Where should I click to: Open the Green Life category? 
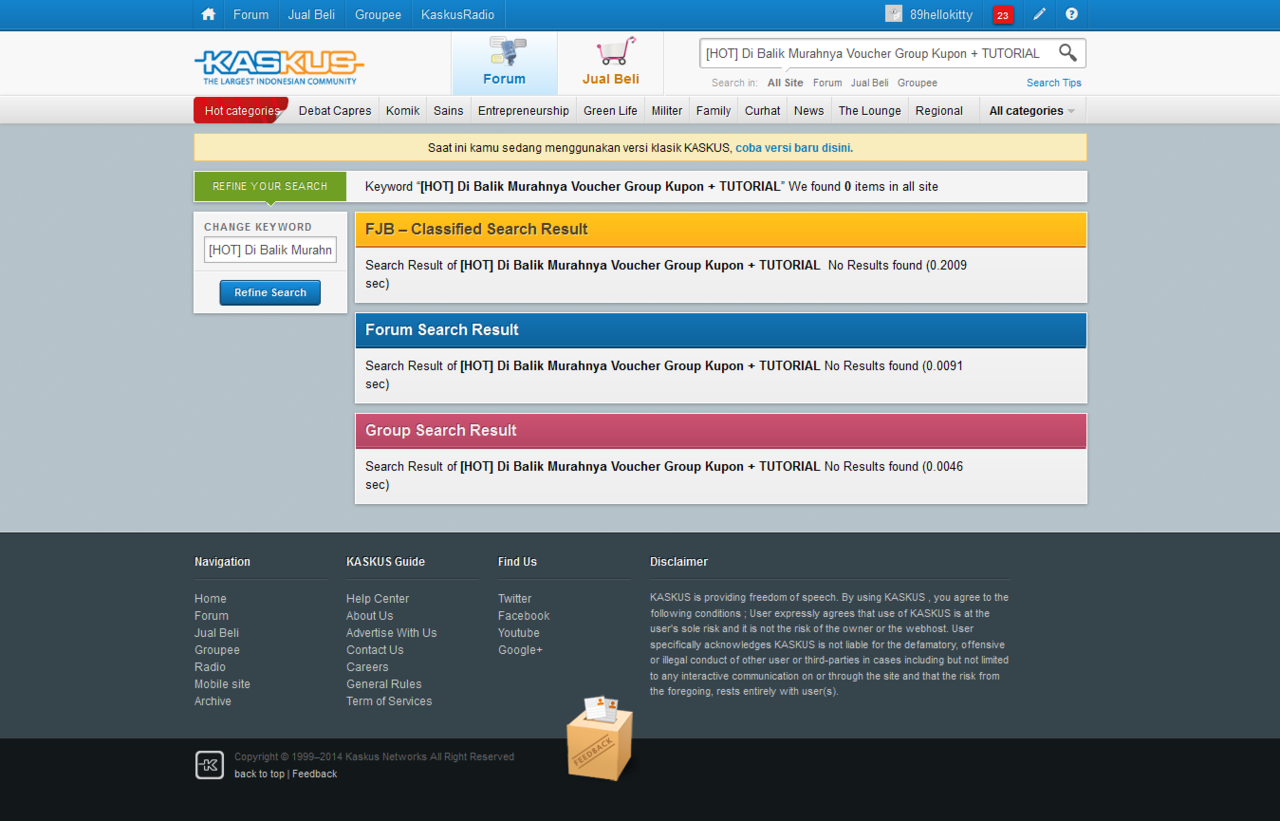click(x=610, y=111)
